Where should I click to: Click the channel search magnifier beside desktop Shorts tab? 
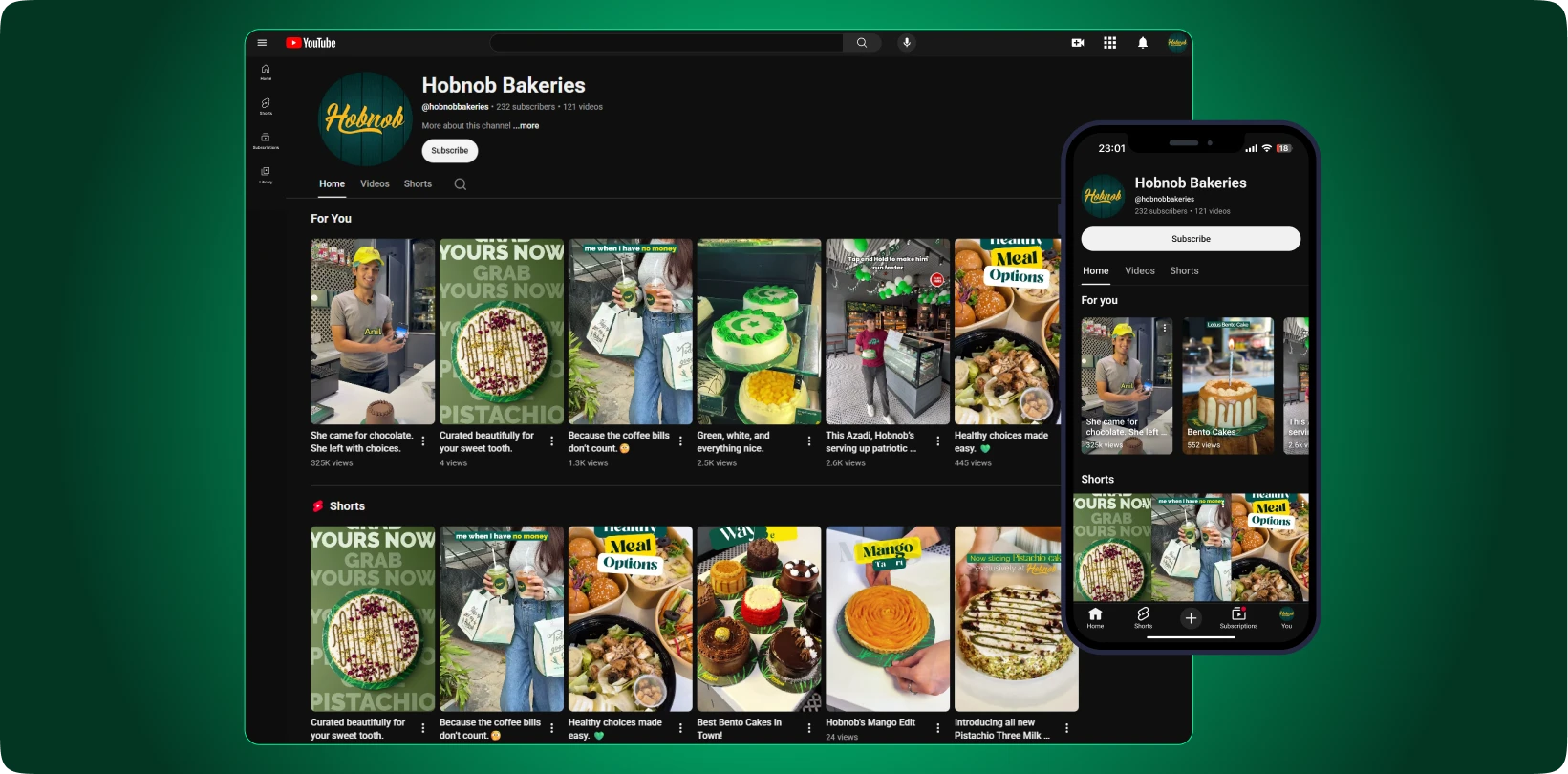460,184
